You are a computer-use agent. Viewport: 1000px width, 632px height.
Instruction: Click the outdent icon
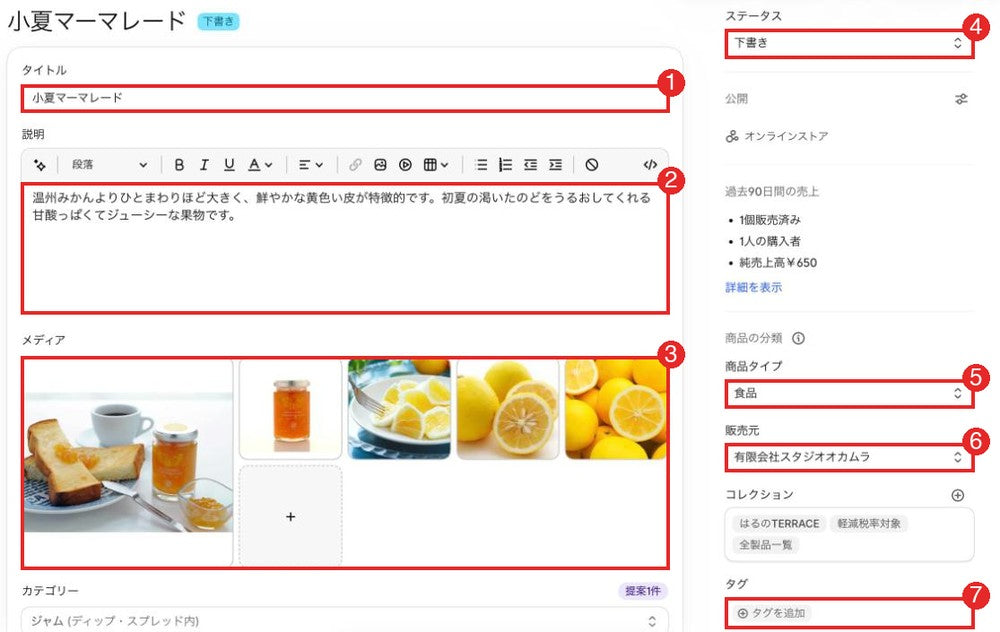(531, 165)
